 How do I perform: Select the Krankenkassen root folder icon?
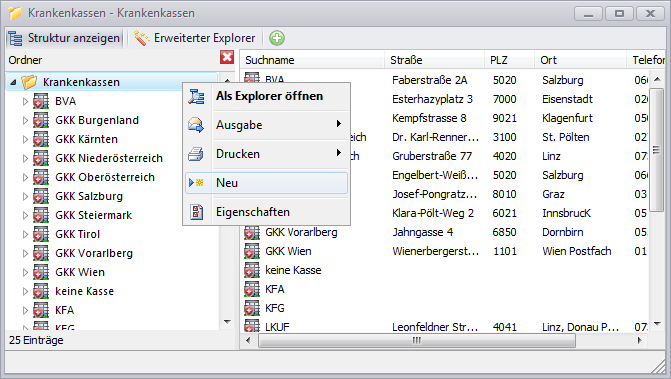pos(29,82)
